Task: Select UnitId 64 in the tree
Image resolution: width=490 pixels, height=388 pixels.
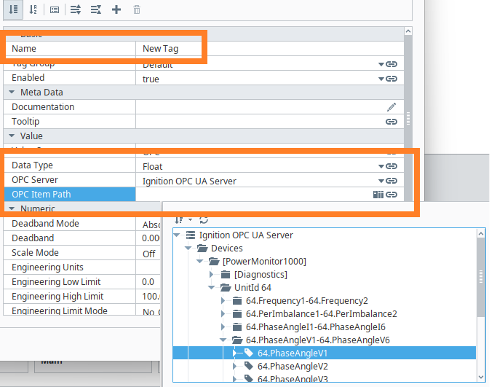Action: pos(253,287)
